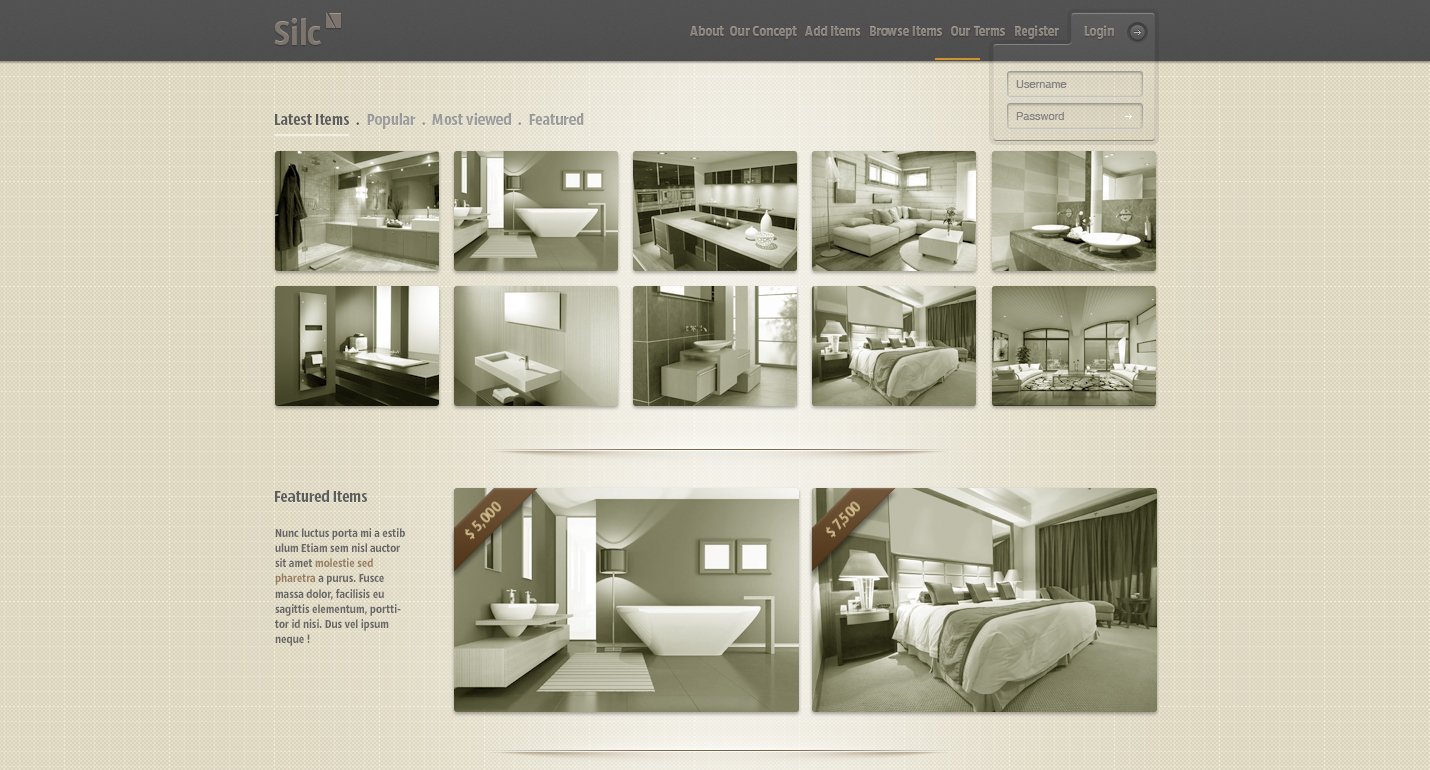Screen dimensions: 1430x770
Task: Click the $5,000 price ribbon
Action: pyautogui.click(x=485, y=520)
